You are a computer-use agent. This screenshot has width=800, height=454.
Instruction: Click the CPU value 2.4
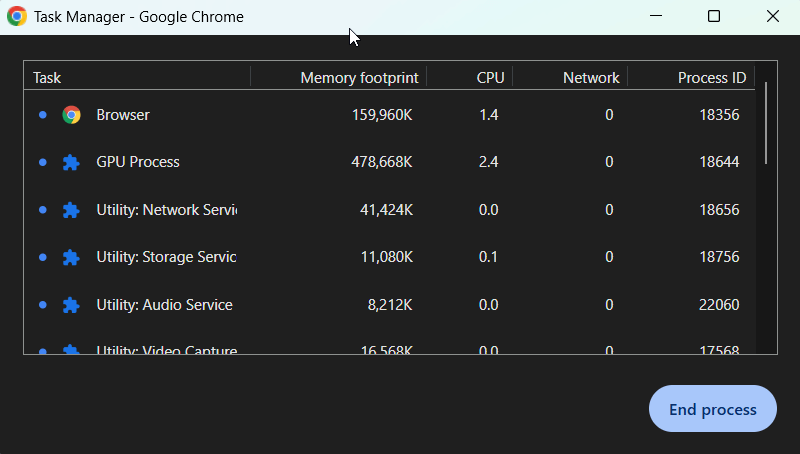click(488, 162)
